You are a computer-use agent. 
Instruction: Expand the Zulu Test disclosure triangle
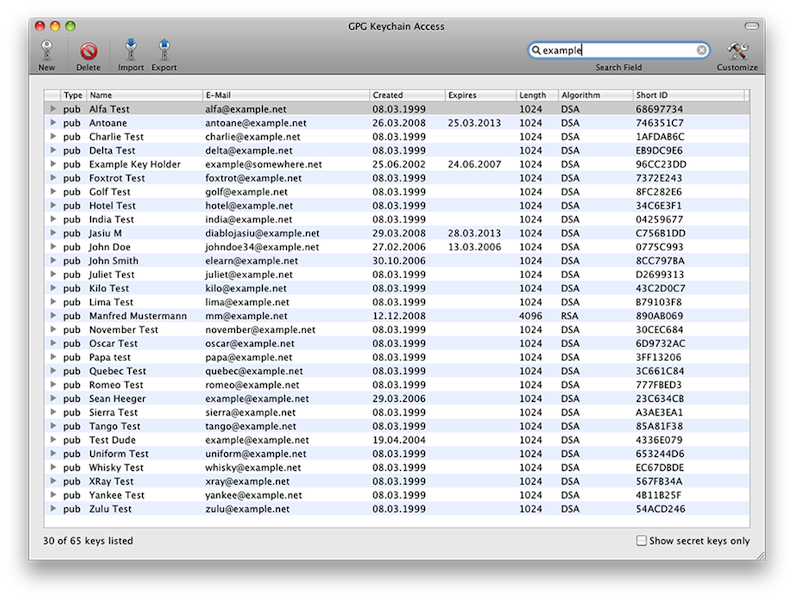(x=52, y=509)
